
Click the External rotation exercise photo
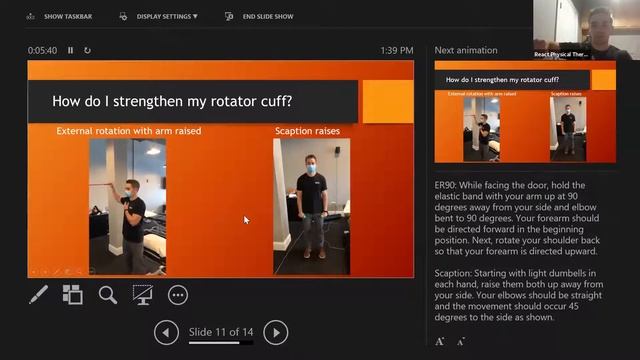click(128, 207)
